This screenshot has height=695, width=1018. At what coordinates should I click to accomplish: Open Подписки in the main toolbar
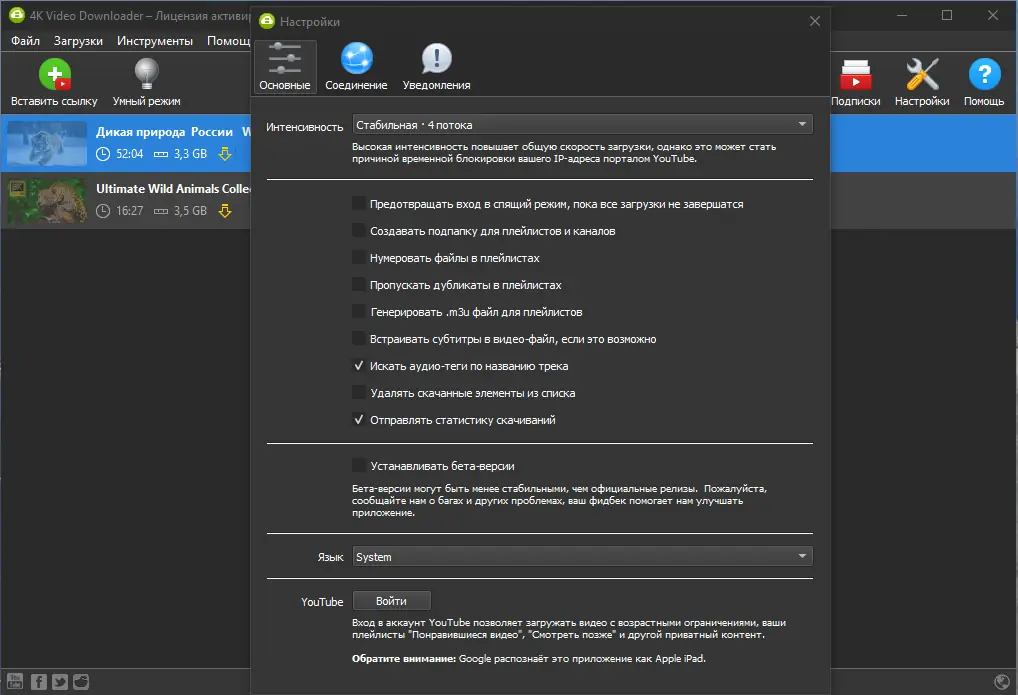coord(855,82)
